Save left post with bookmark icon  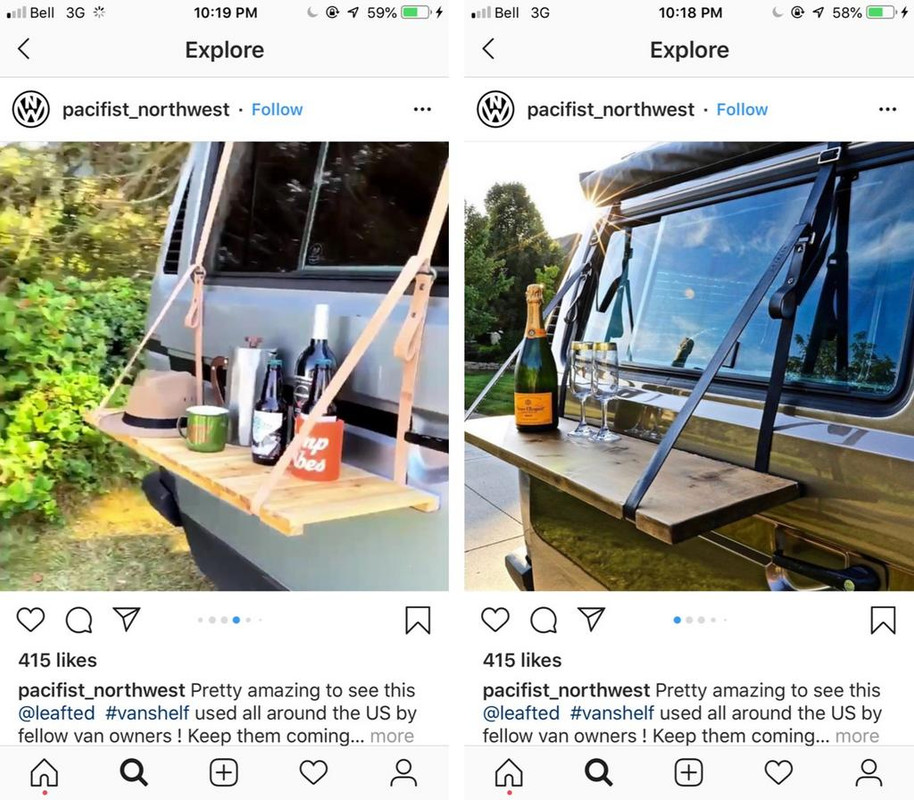pyautogui.click(x=417, y=619)
